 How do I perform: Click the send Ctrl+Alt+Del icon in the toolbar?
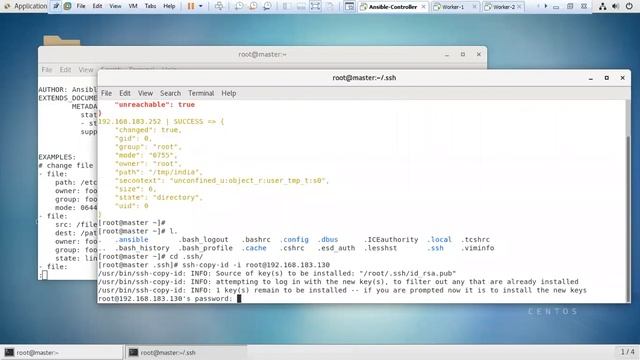point(219,6)
